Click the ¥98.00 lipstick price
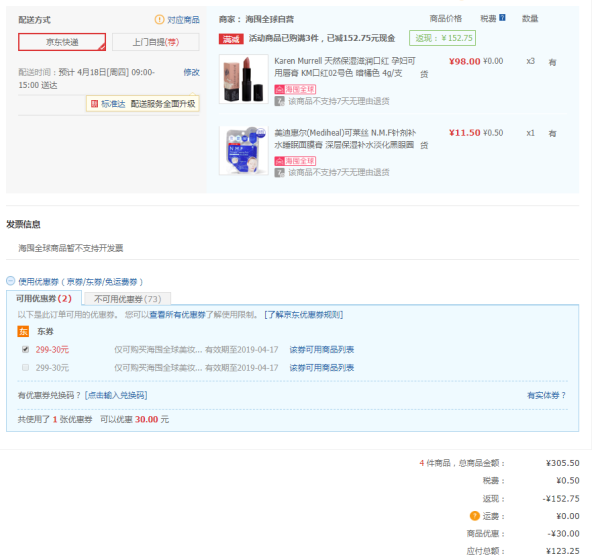 [x=464, y=61]
